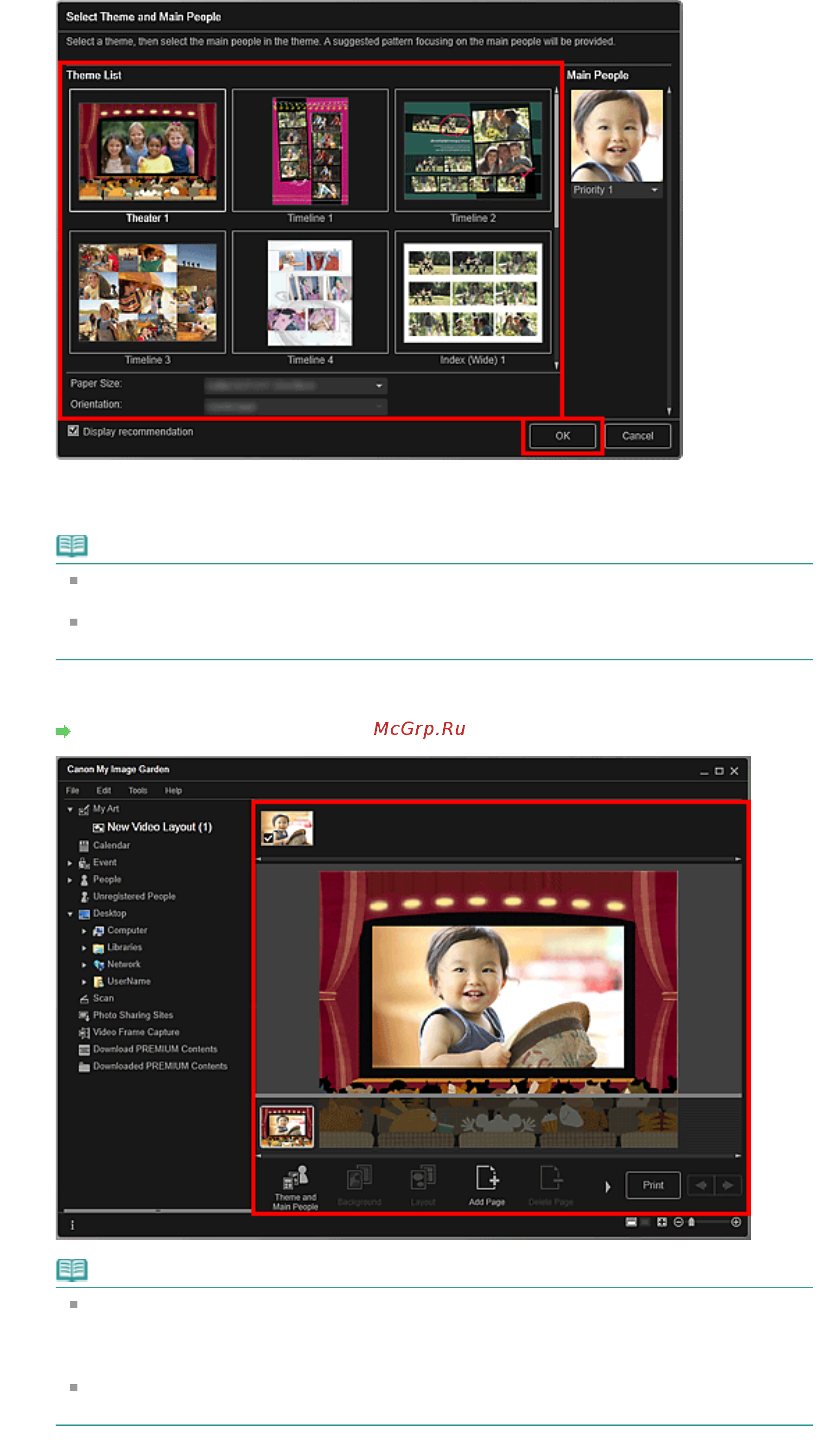This screenshot has height=1456, width=834.
Task: Click the zoom in plus icon
Action: click(x=737, y=1223)
